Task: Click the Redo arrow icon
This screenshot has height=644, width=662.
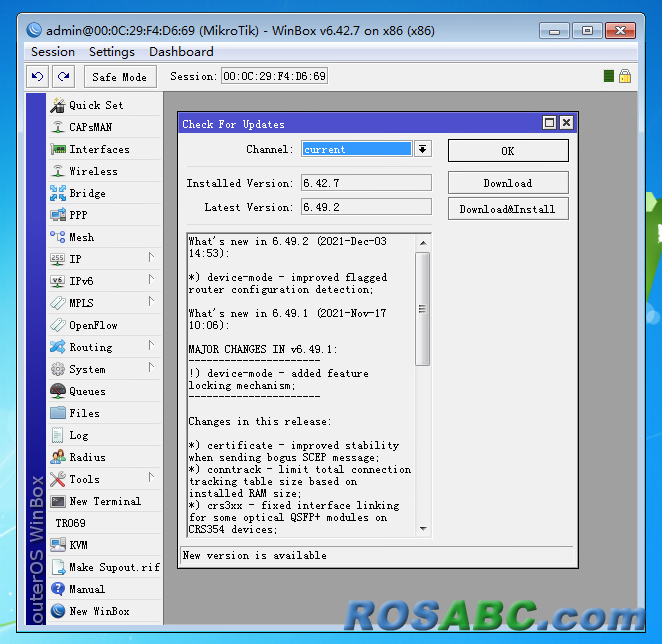Action: (64, 76)
